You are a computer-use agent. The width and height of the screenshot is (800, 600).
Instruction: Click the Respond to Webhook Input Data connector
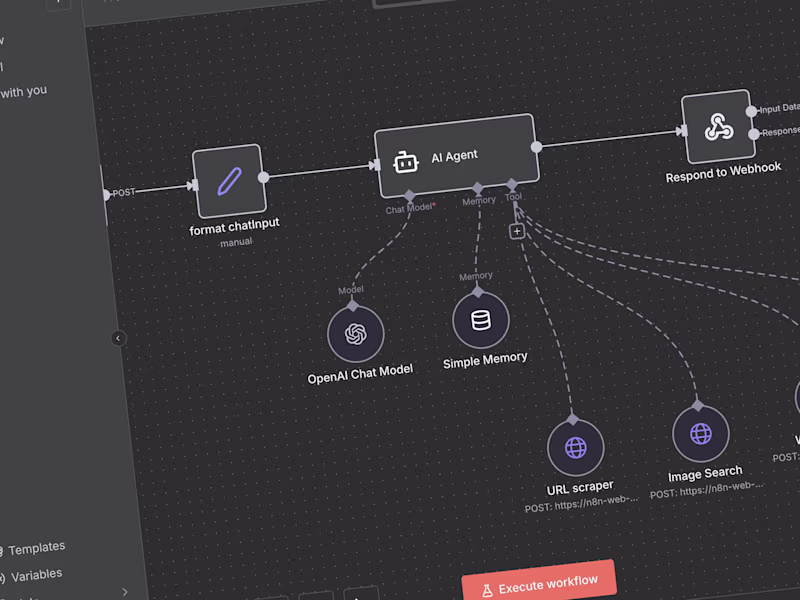[751, 111]
